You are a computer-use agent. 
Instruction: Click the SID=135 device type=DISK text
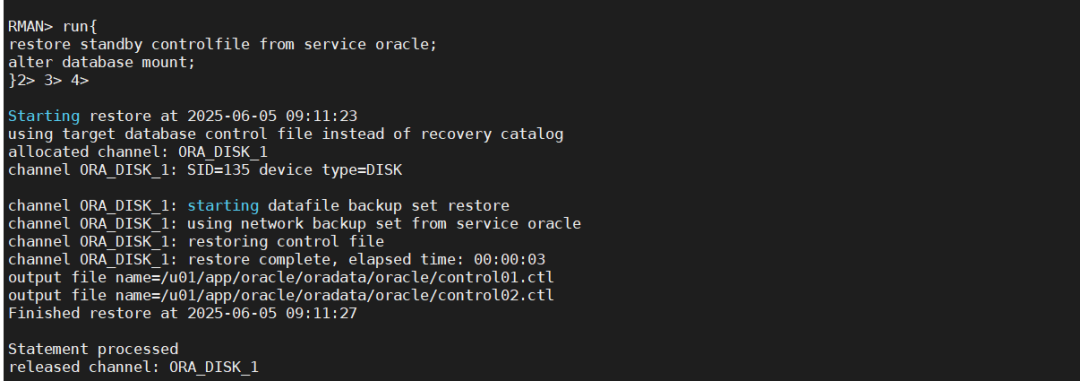coord(294,170)
